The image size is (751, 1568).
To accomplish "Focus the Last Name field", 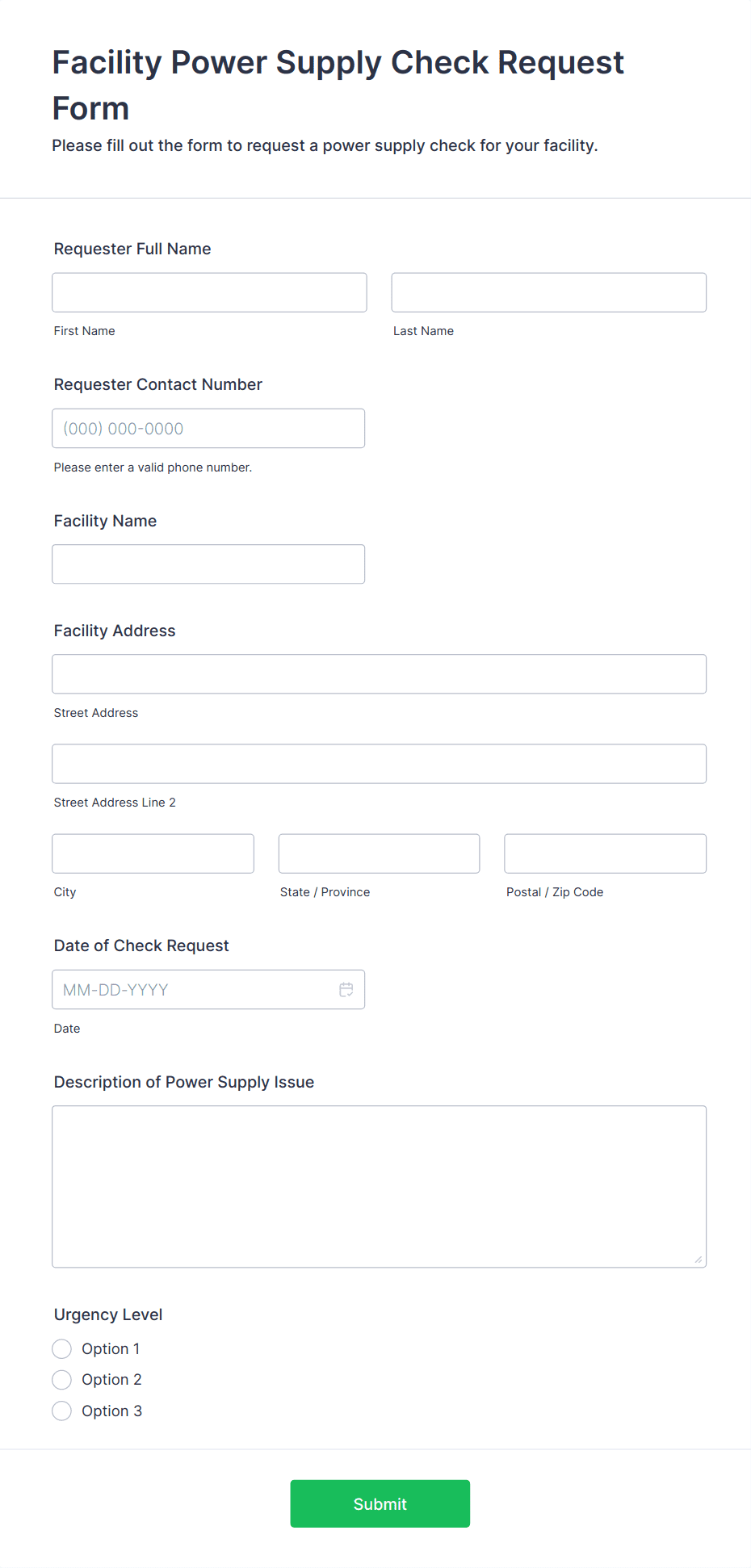I will click(548, 292).
